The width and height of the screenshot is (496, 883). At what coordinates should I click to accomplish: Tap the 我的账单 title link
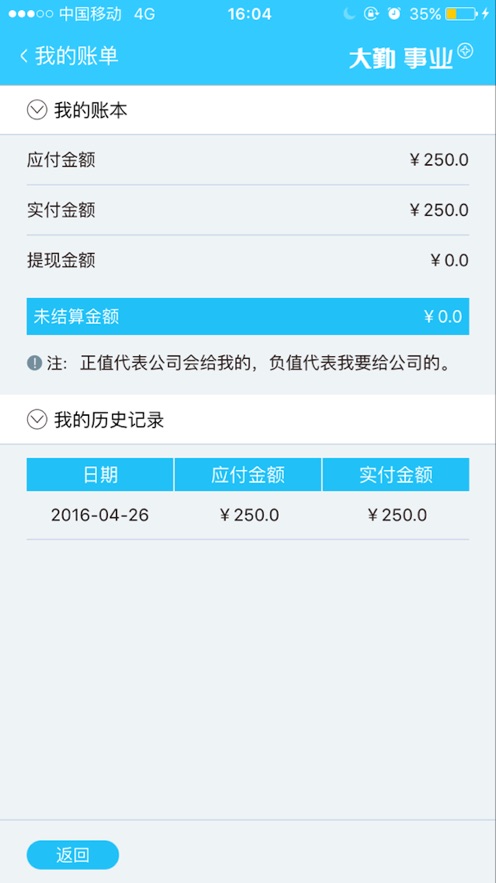coord(77,56)
